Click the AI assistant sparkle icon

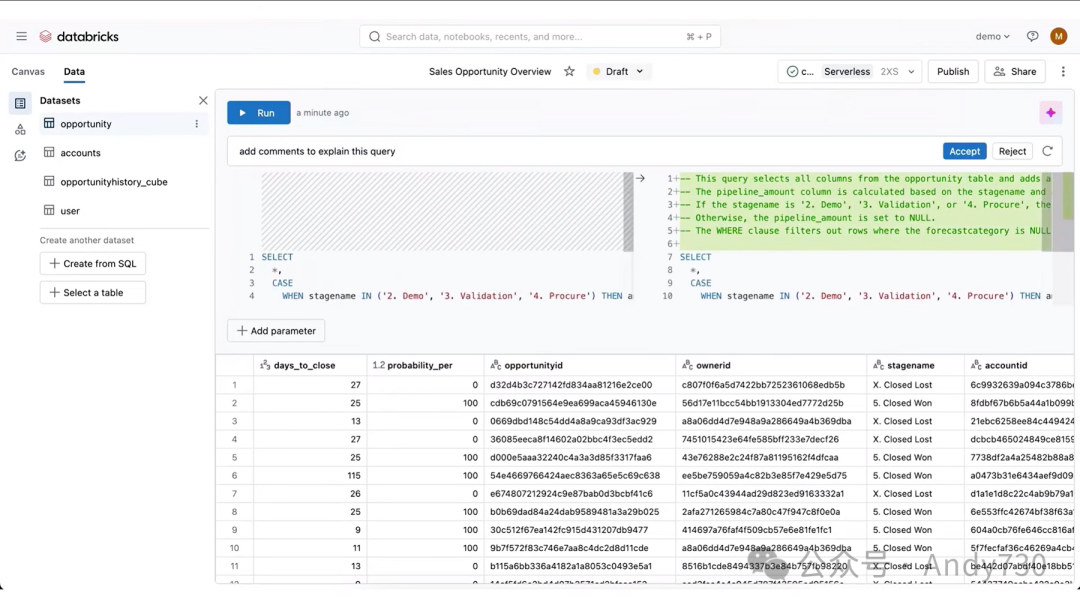1050,113
